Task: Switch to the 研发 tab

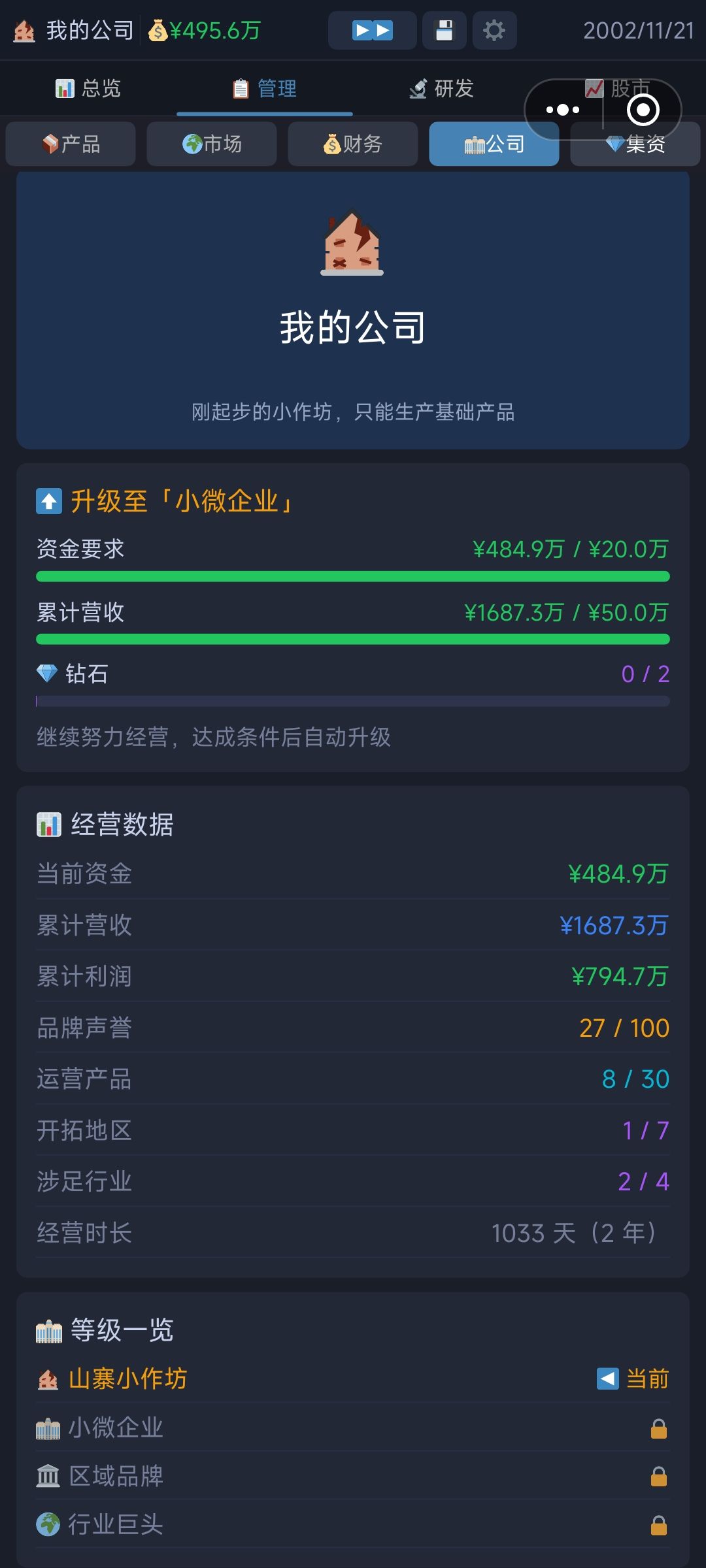Action: click(441, 88)
